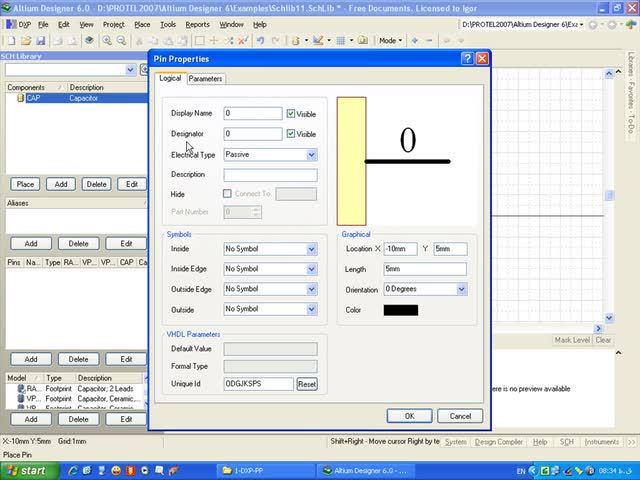Screen dimensions: 640x480
Task: Click Cancel in Pin Properties dialog
Action: coord(460,416)
